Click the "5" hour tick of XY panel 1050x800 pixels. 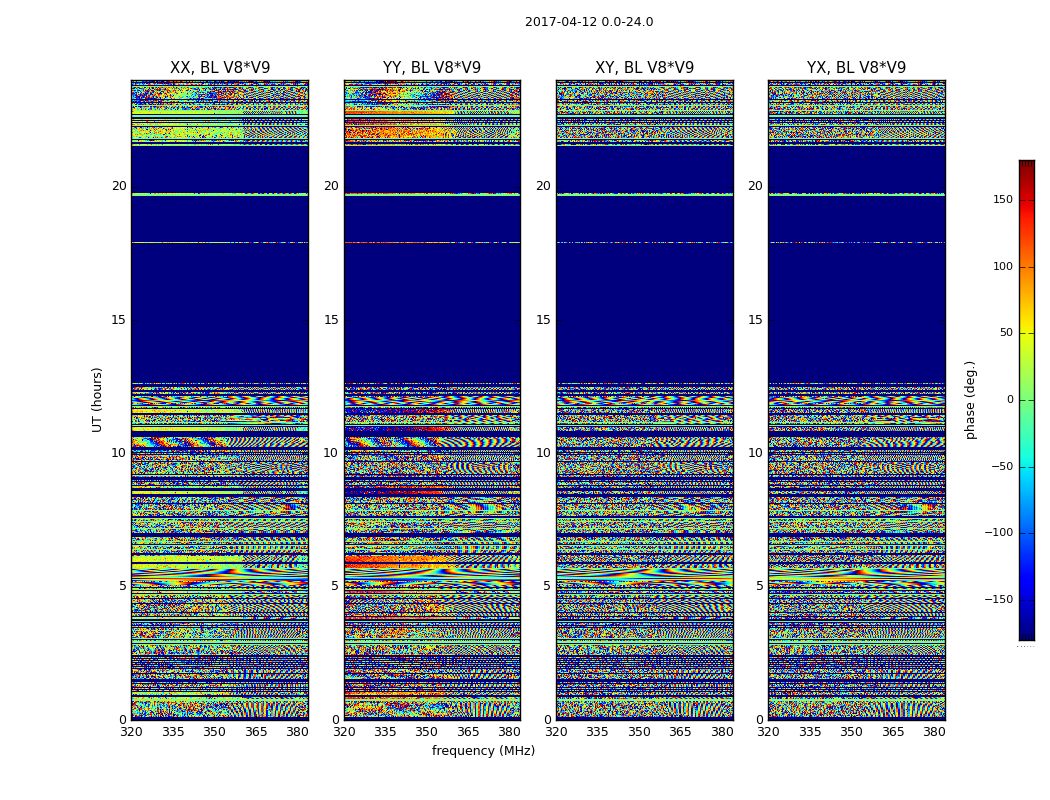(546, 586)
